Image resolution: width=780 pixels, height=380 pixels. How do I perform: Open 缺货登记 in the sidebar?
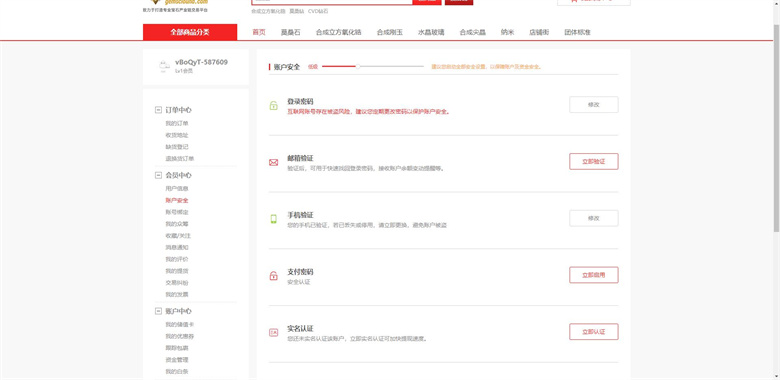click(x=177, y=147)
